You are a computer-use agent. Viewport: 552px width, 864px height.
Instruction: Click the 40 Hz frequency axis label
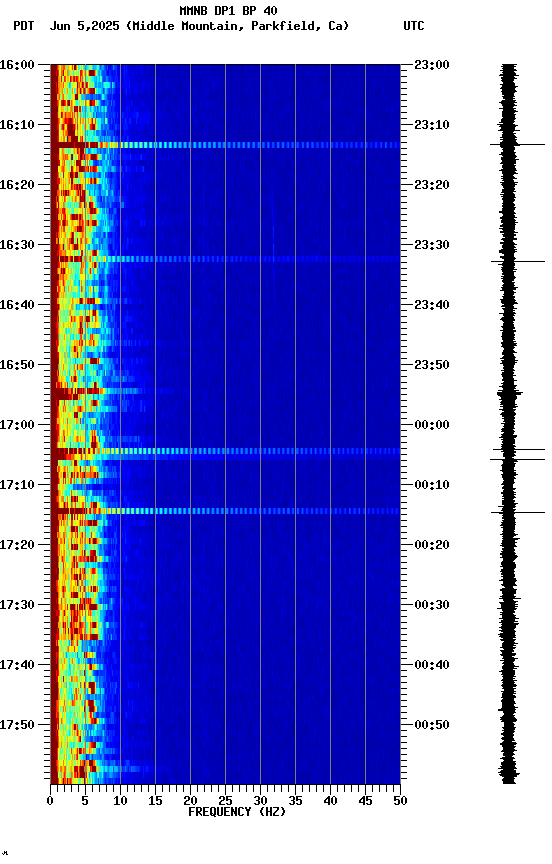click(x=331, y=802)
